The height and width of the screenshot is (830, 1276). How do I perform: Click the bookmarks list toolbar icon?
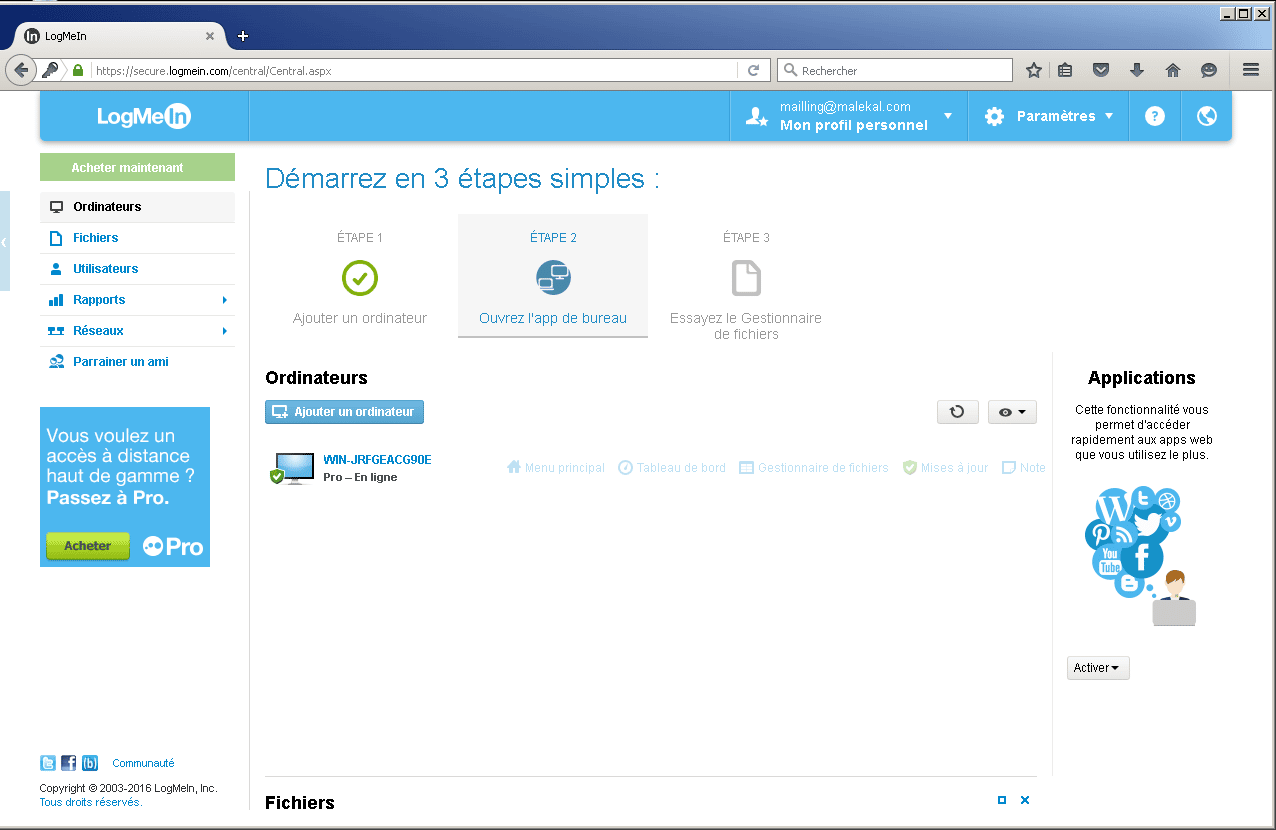tap(1065, 70)
